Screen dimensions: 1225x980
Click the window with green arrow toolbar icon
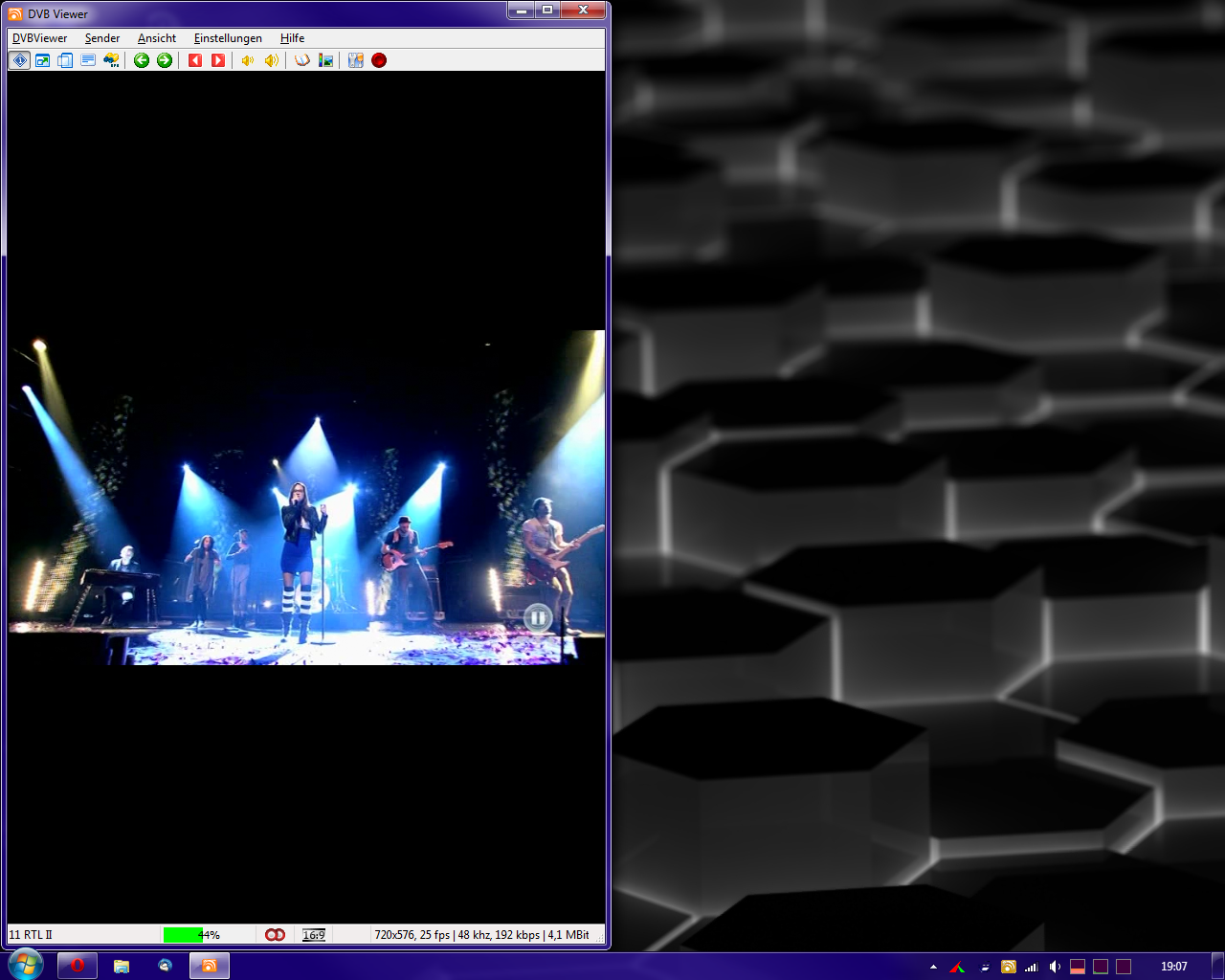pyautogui.click(x=42, y=60)
